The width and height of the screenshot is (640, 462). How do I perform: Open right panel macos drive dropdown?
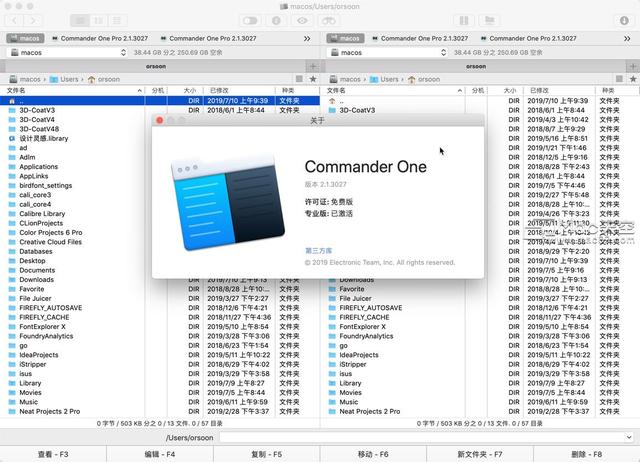coord(387,52)
